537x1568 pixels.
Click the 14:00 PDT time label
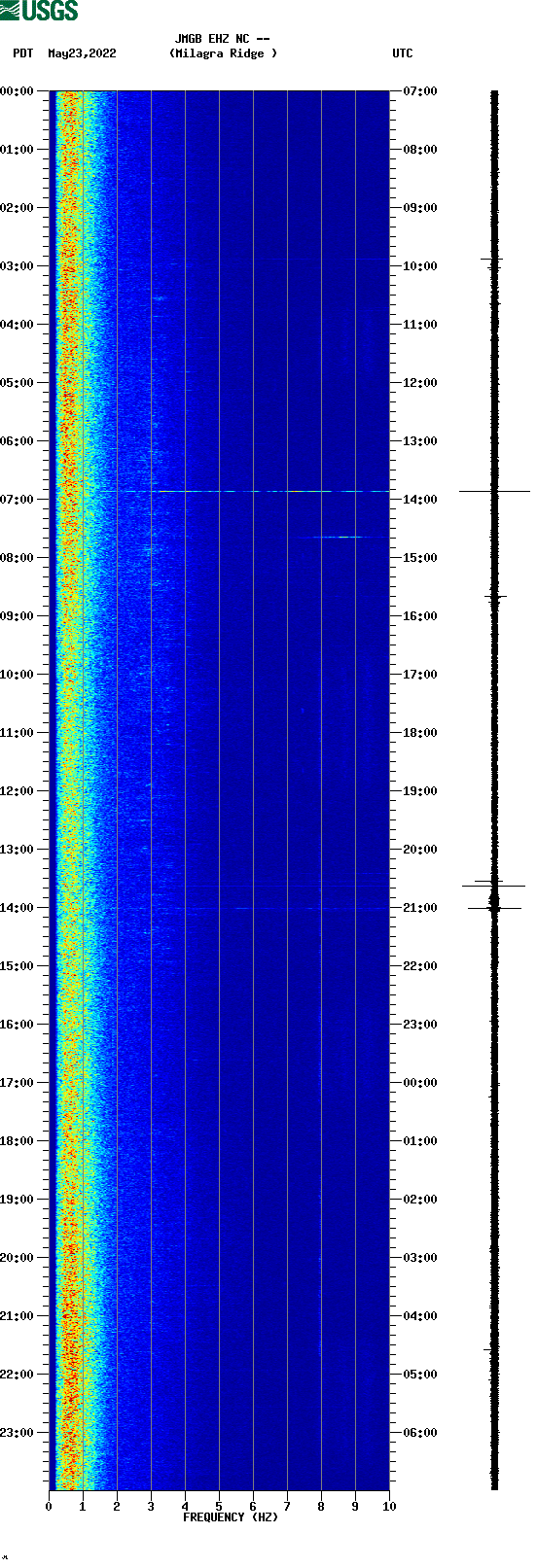coord(18,908)
